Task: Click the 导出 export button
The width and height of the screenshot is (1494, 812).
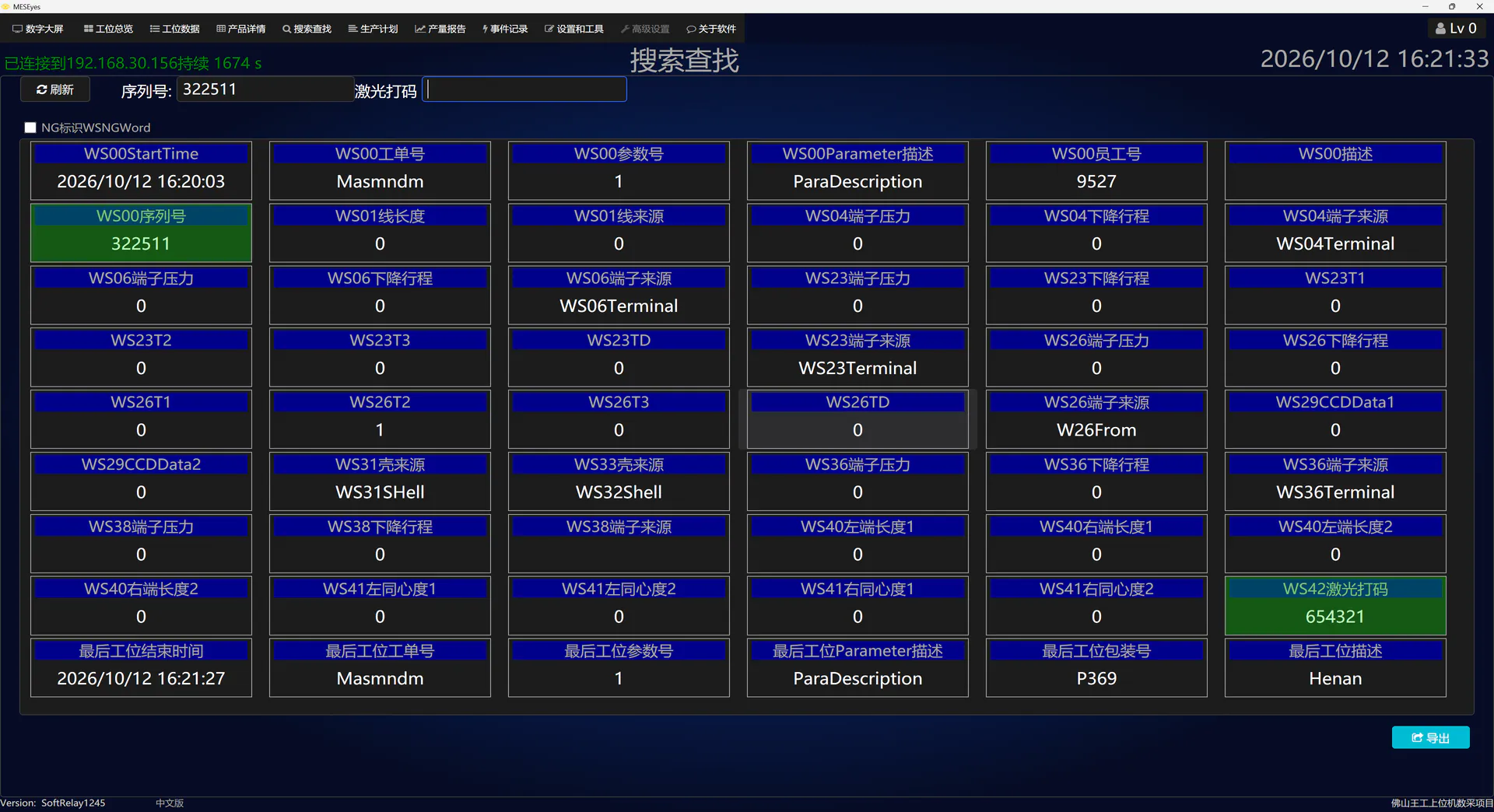Action: pyautogui.click(x=1430, y=737)
